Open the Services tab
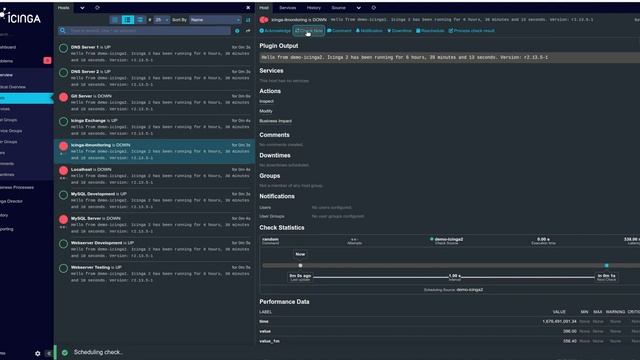 287,8
